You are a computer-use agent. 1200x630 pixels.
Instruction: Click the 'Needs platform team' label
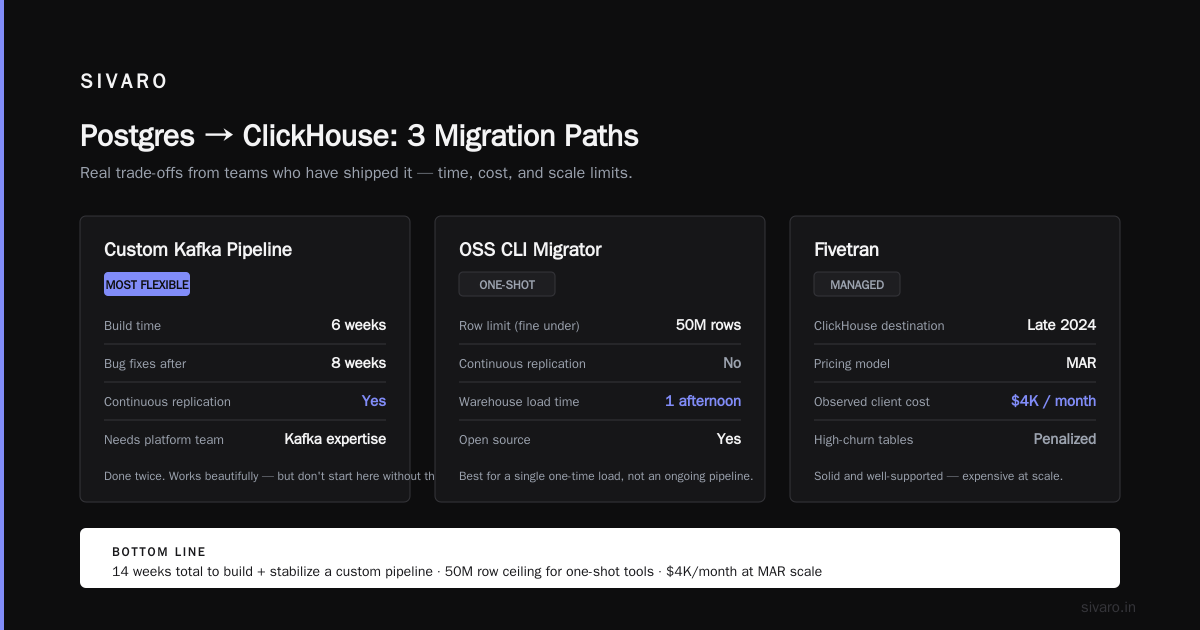coord(164,440)
